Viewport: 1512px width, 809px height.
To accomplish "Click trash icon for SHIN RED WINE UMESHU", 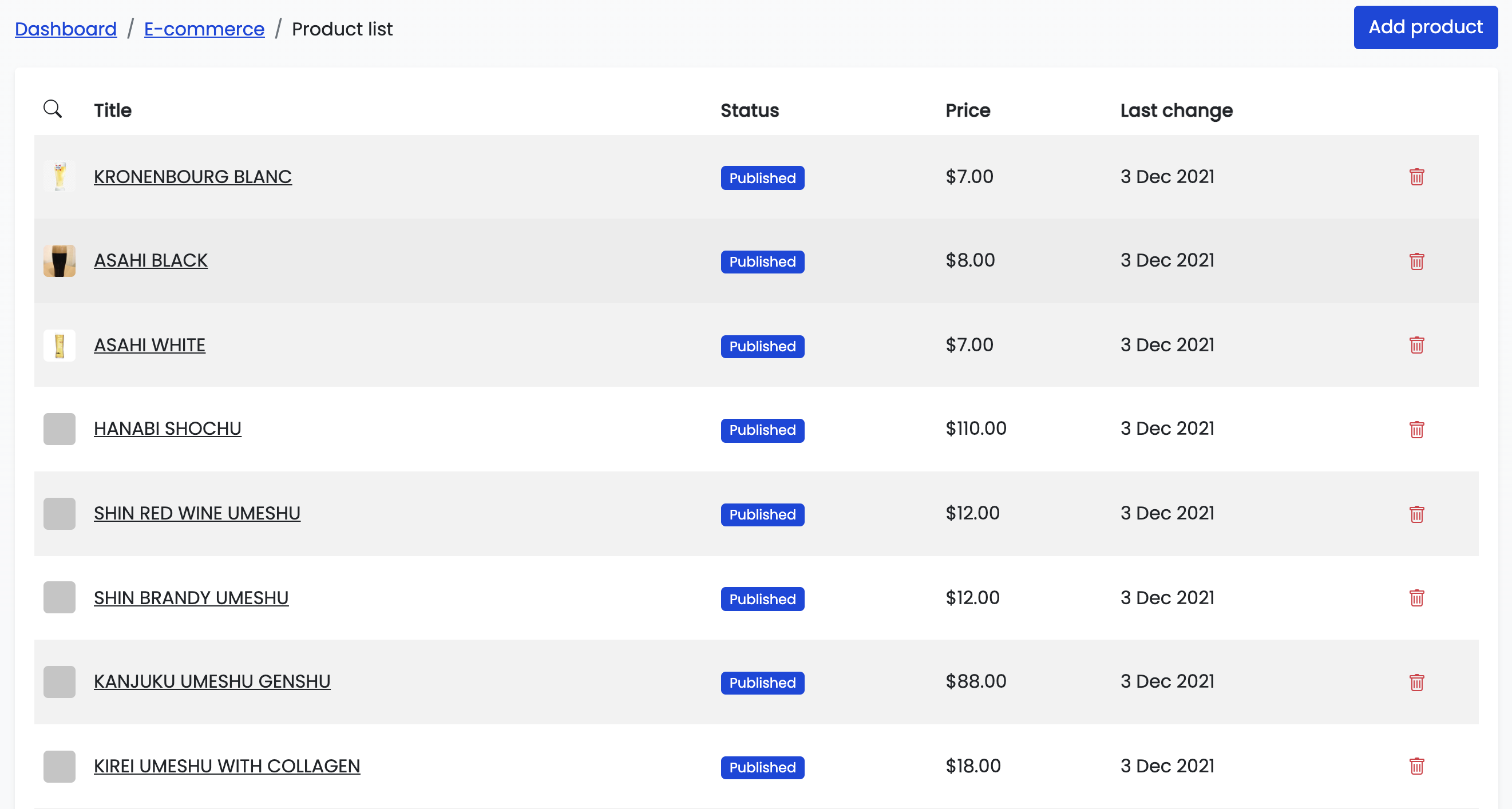I will tap(1416, 514).
